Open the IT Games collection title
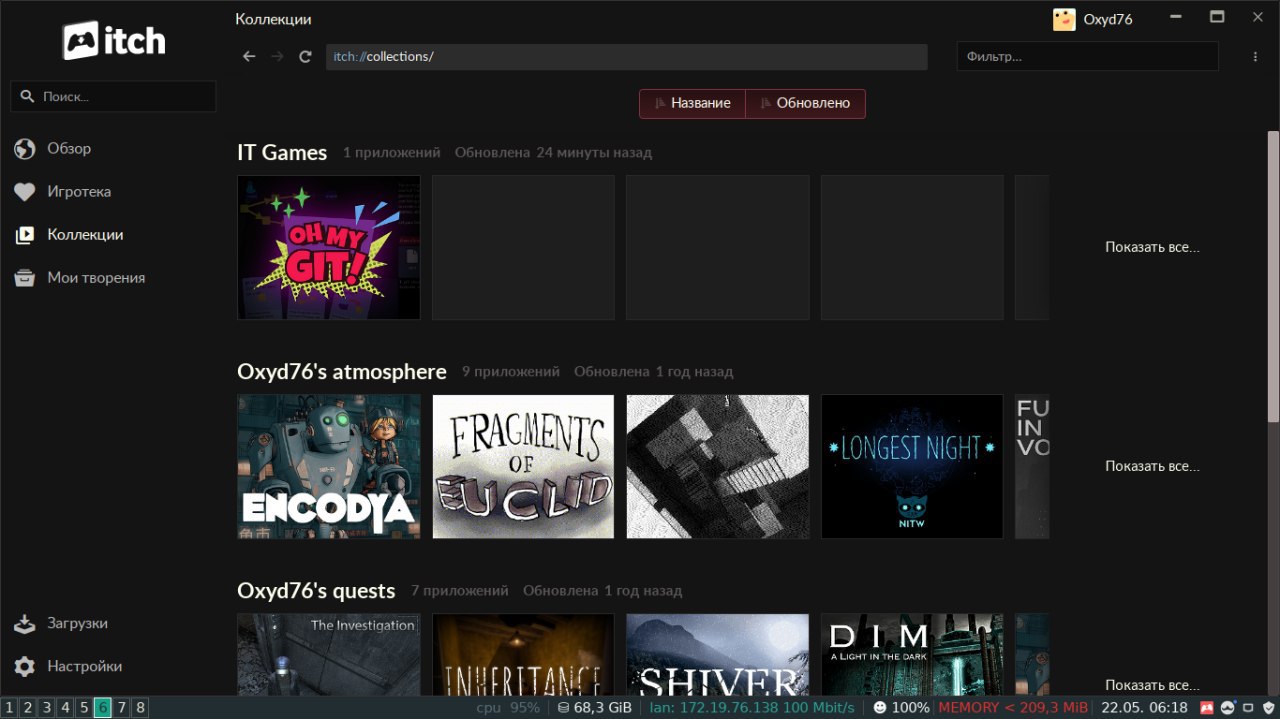Screen dimensions: 1280x719 click(282, 153)
